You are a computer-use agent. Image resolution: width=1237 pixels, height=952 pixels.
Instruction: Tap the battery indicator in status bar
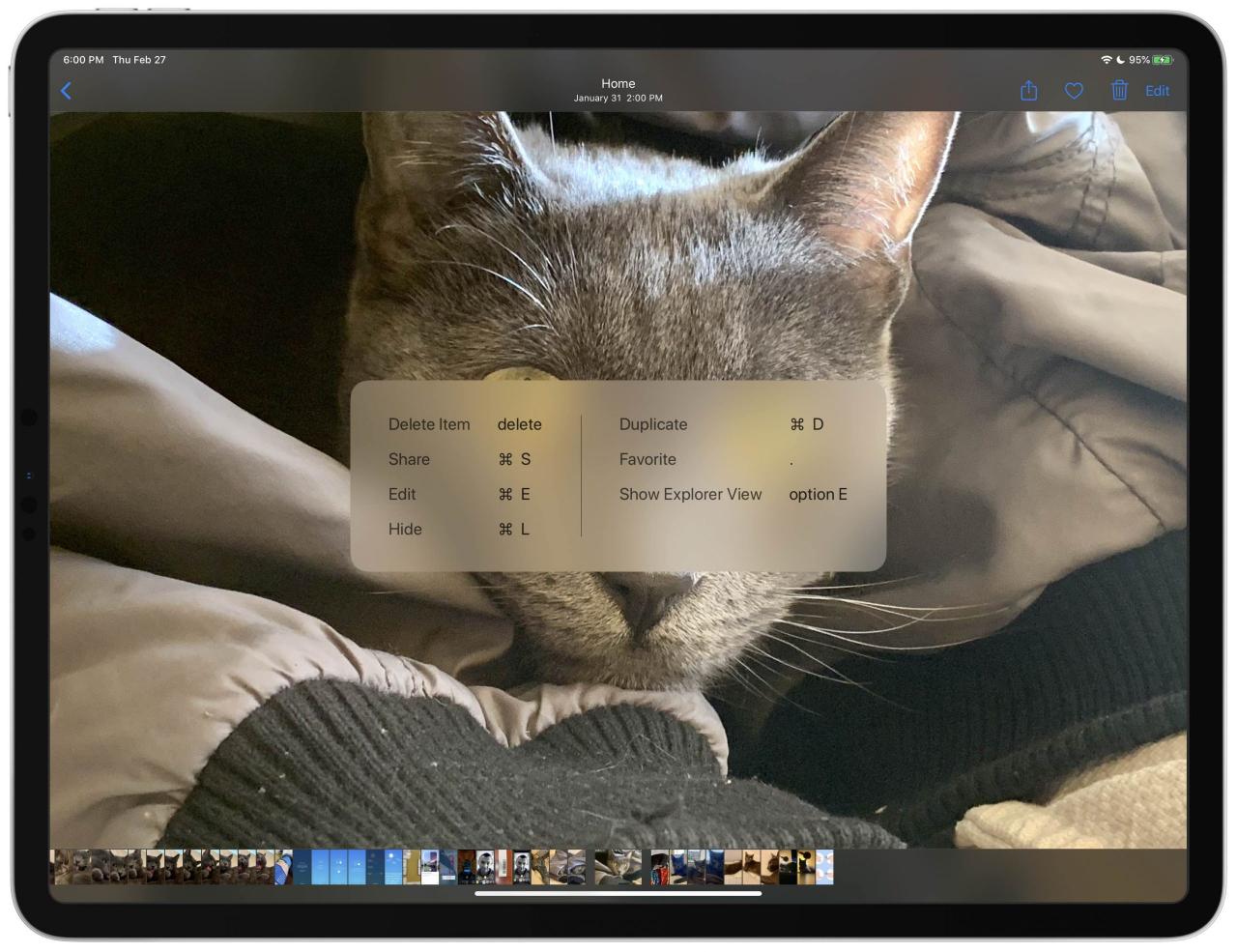click(x=1162, y=60)
